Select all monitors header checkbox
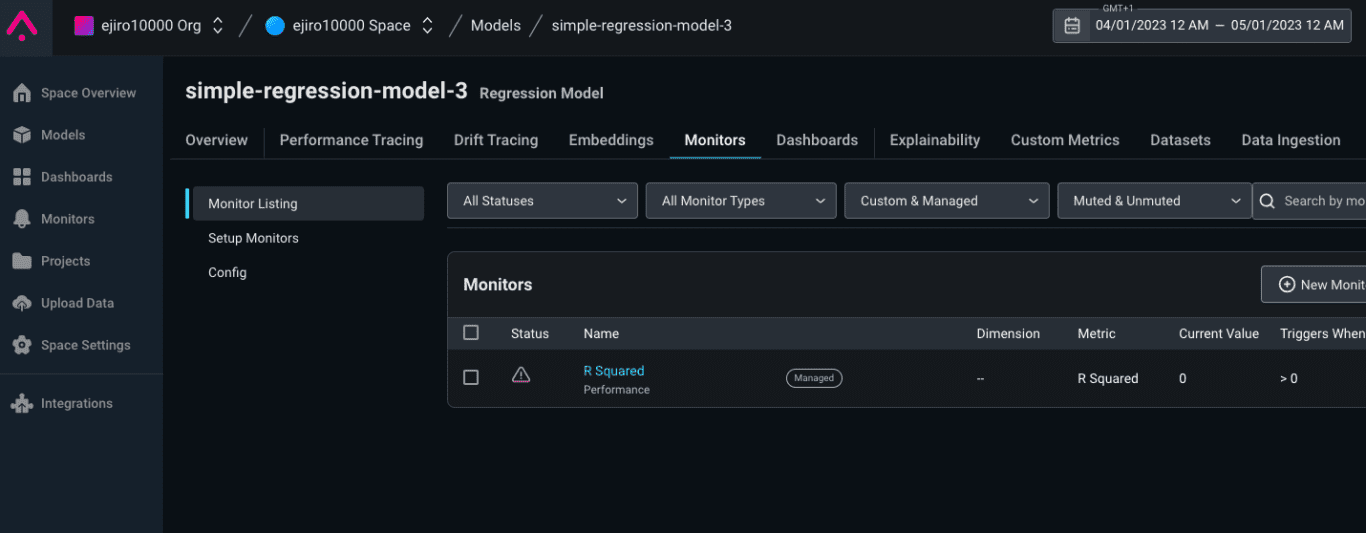The width and height of the screenshot is (1366, 533). (x=471, y=333)
